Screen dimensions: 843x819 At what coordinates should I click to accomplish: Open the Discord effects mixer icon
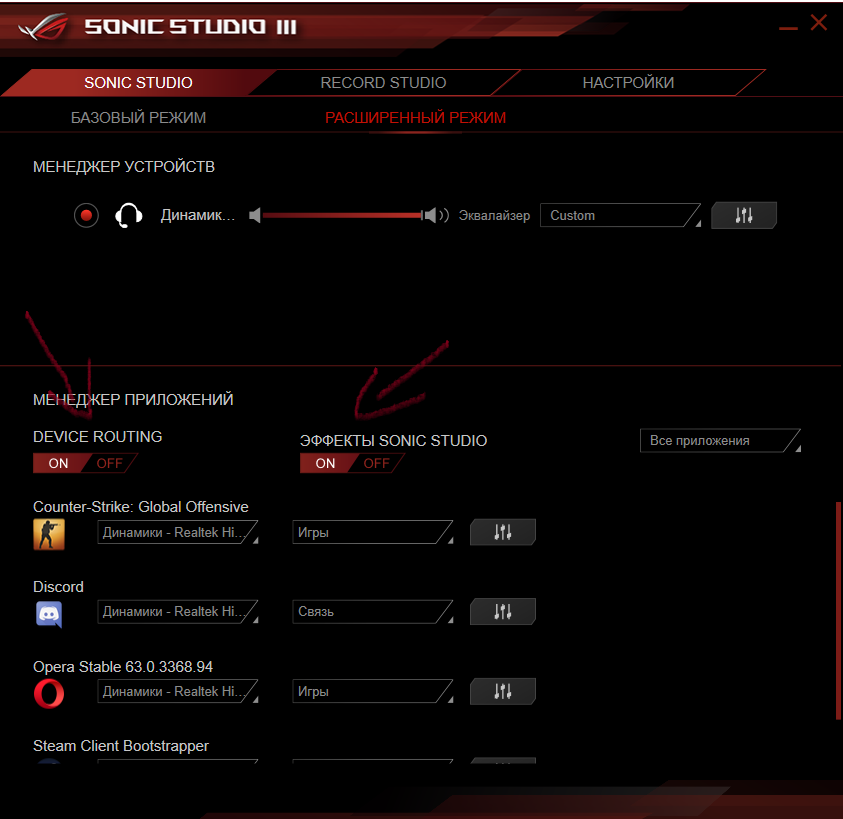(x=503, y=611)
